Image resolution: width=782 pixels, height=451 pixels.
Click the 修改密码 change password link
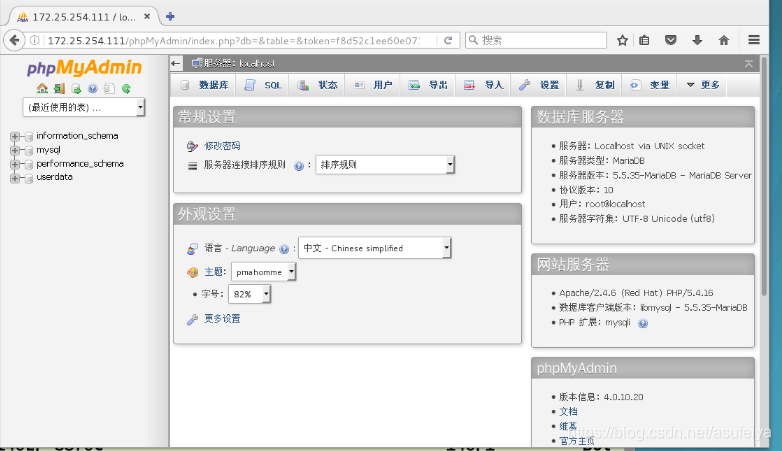(x=222, y=146)
